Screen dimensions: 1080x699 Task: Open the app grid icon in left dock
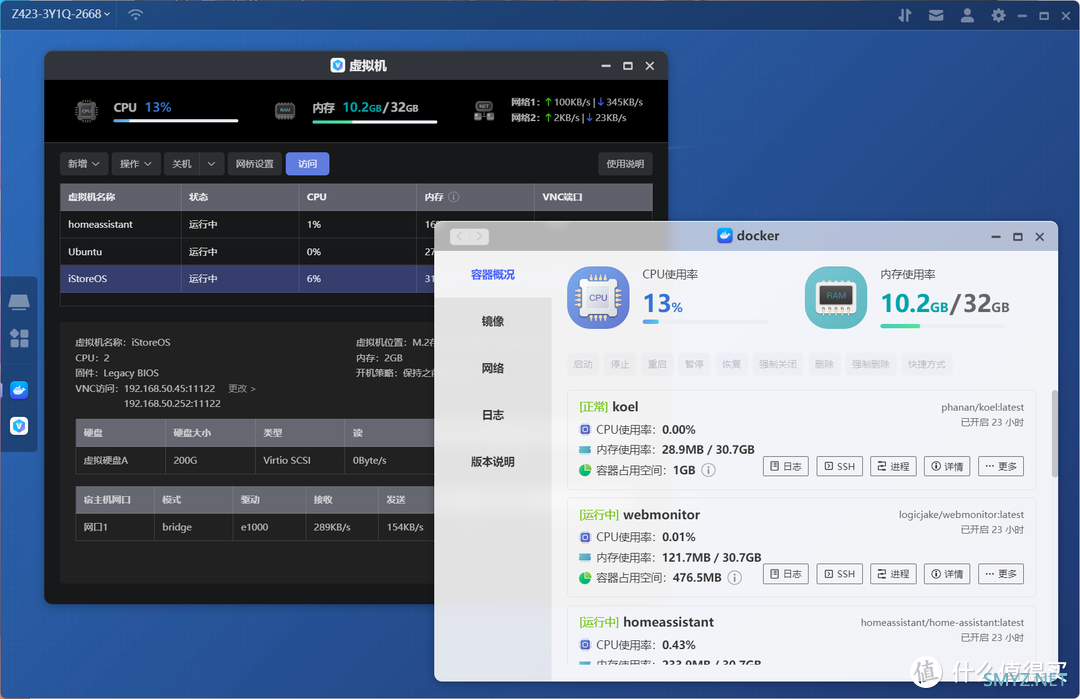[19, 338]
